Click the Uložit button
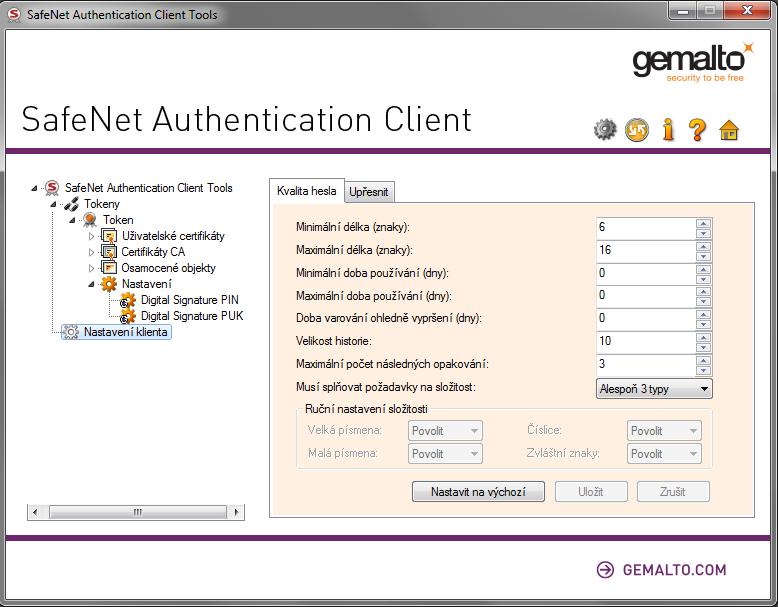This screenshot has height=607, width=778. pyautogui.click(x=591, y=492)
